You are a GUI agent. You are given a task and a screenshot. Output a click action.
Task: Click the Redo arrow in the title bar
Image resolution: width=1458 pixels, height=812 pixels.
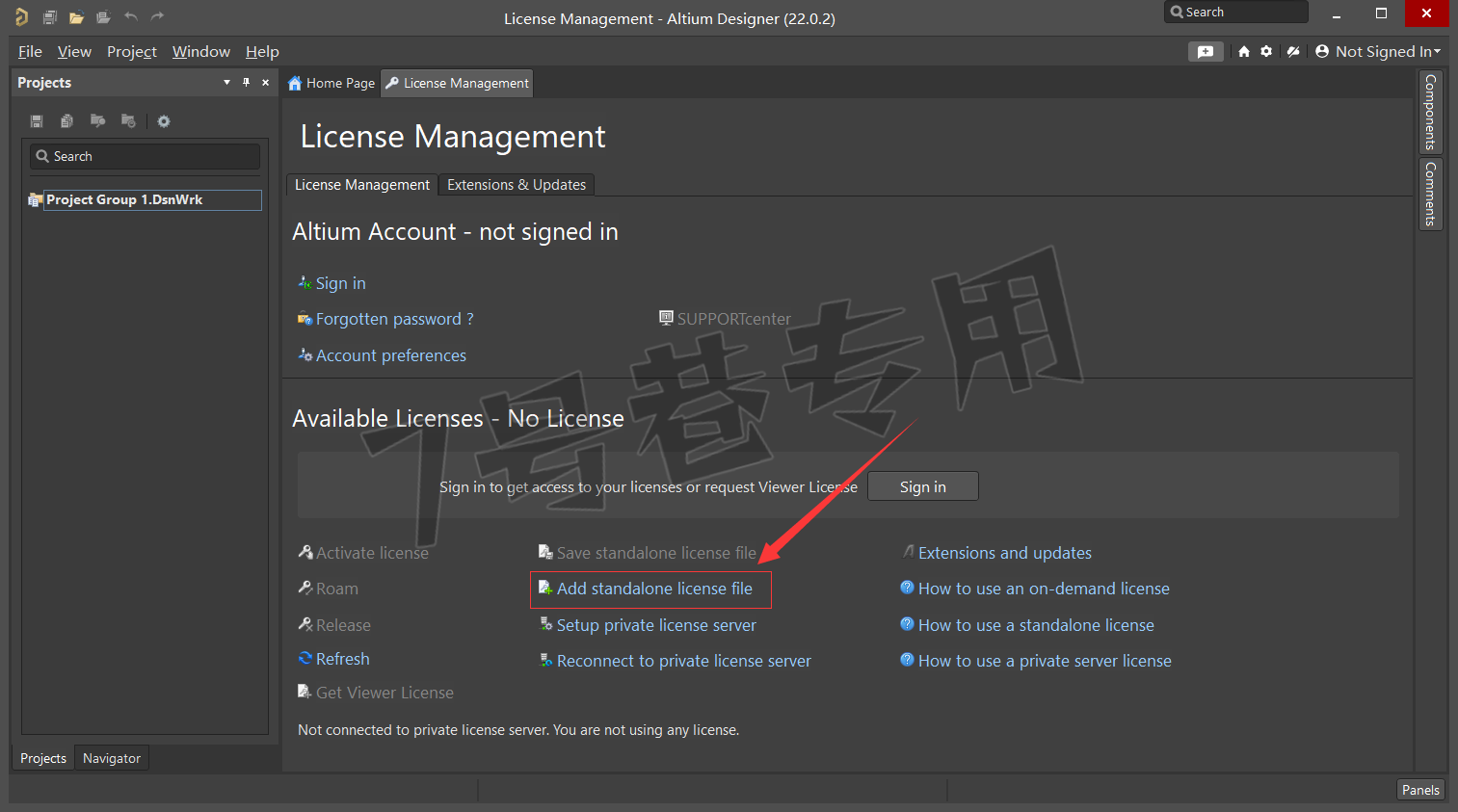pos(157,16)
